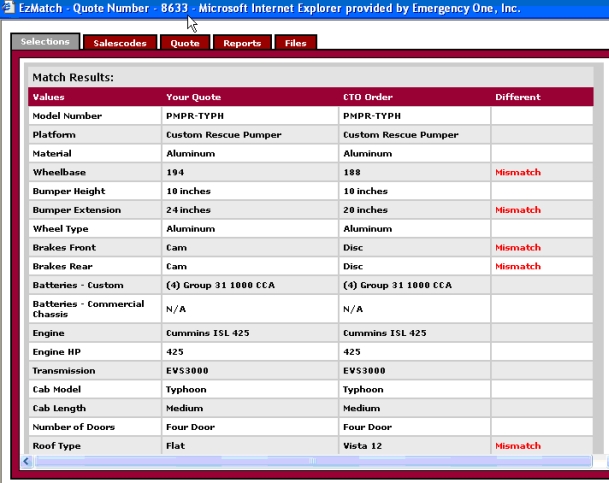Click the Engine HP row label
This screenshot has height=483, width=609.
(x=57, y=352)
